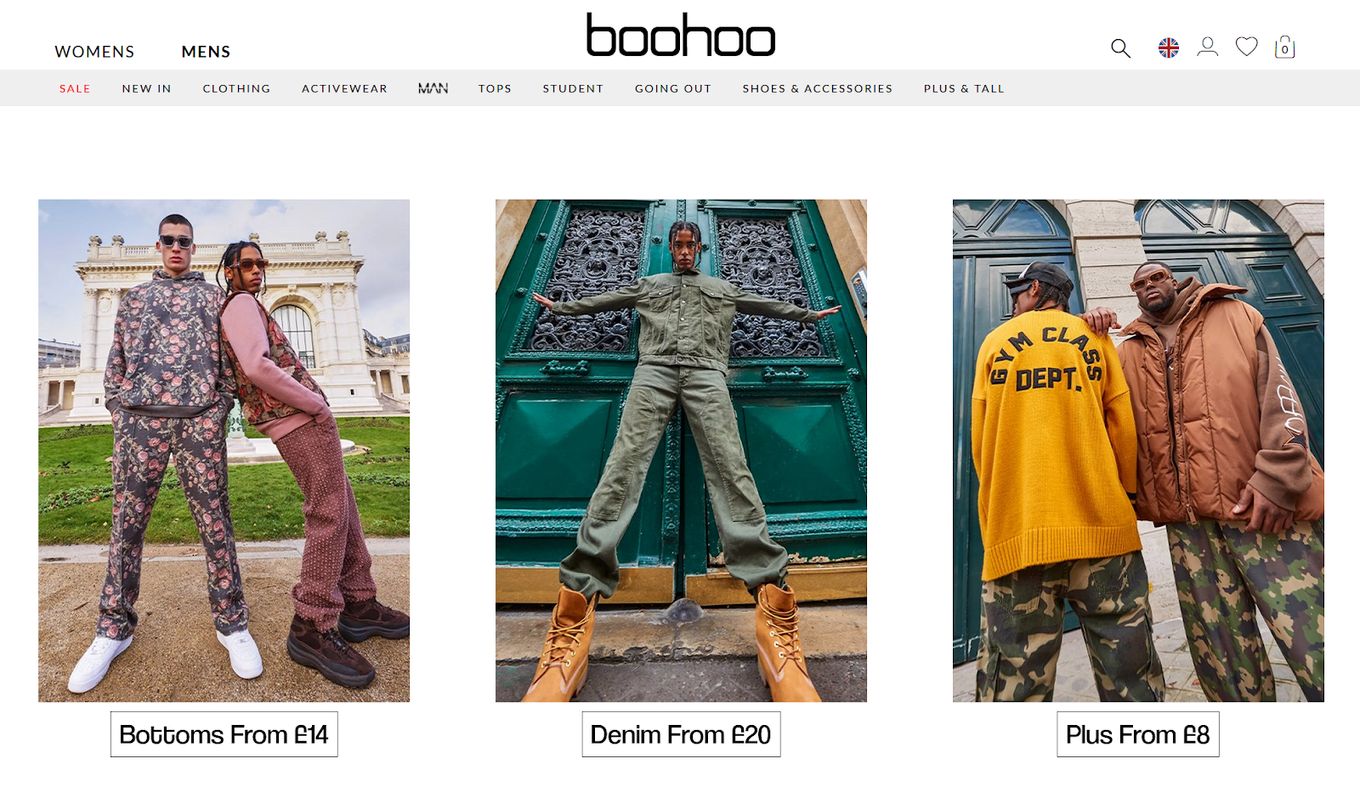
Task: Open the shopping bag icon
Action: click(1285, 47)
